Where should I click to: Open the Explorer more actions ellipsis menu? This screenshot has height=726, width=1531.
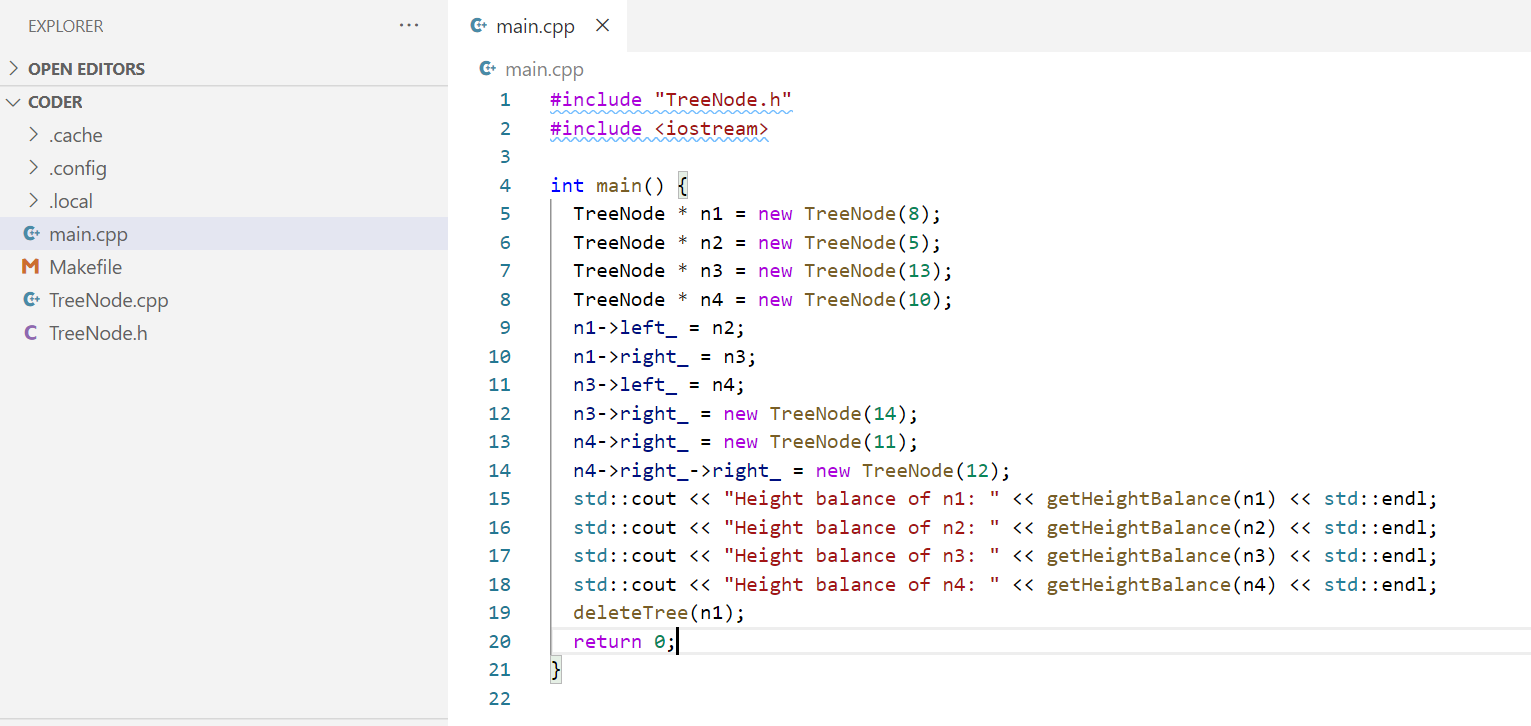pos(409,25)
